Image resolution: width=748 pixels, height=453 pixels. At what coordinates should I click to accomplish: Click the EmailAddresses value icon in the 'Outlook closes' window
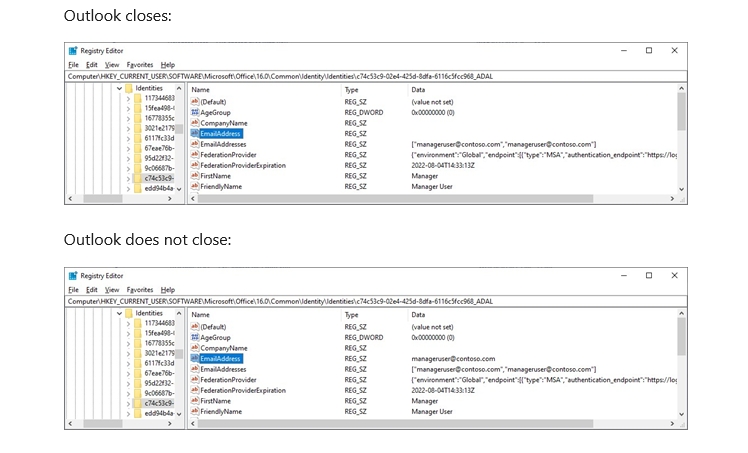[x=195, y=144]
